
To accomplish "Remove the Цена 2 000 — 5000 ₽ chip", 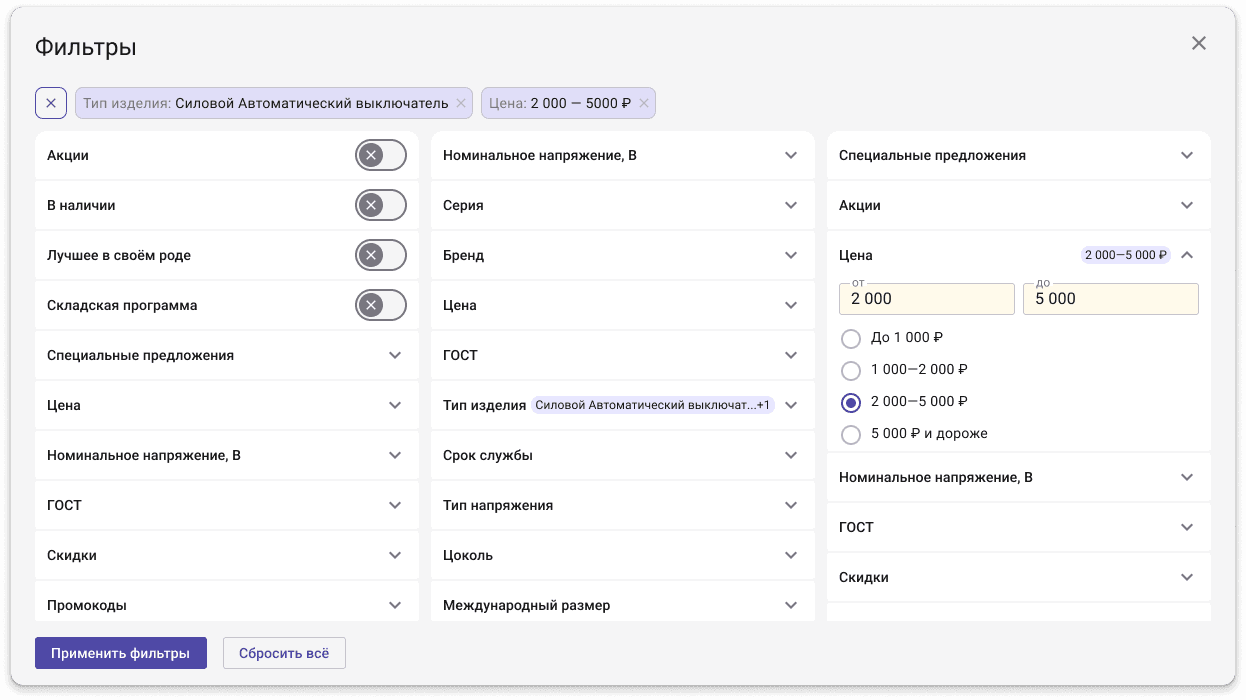I will 644,103.
